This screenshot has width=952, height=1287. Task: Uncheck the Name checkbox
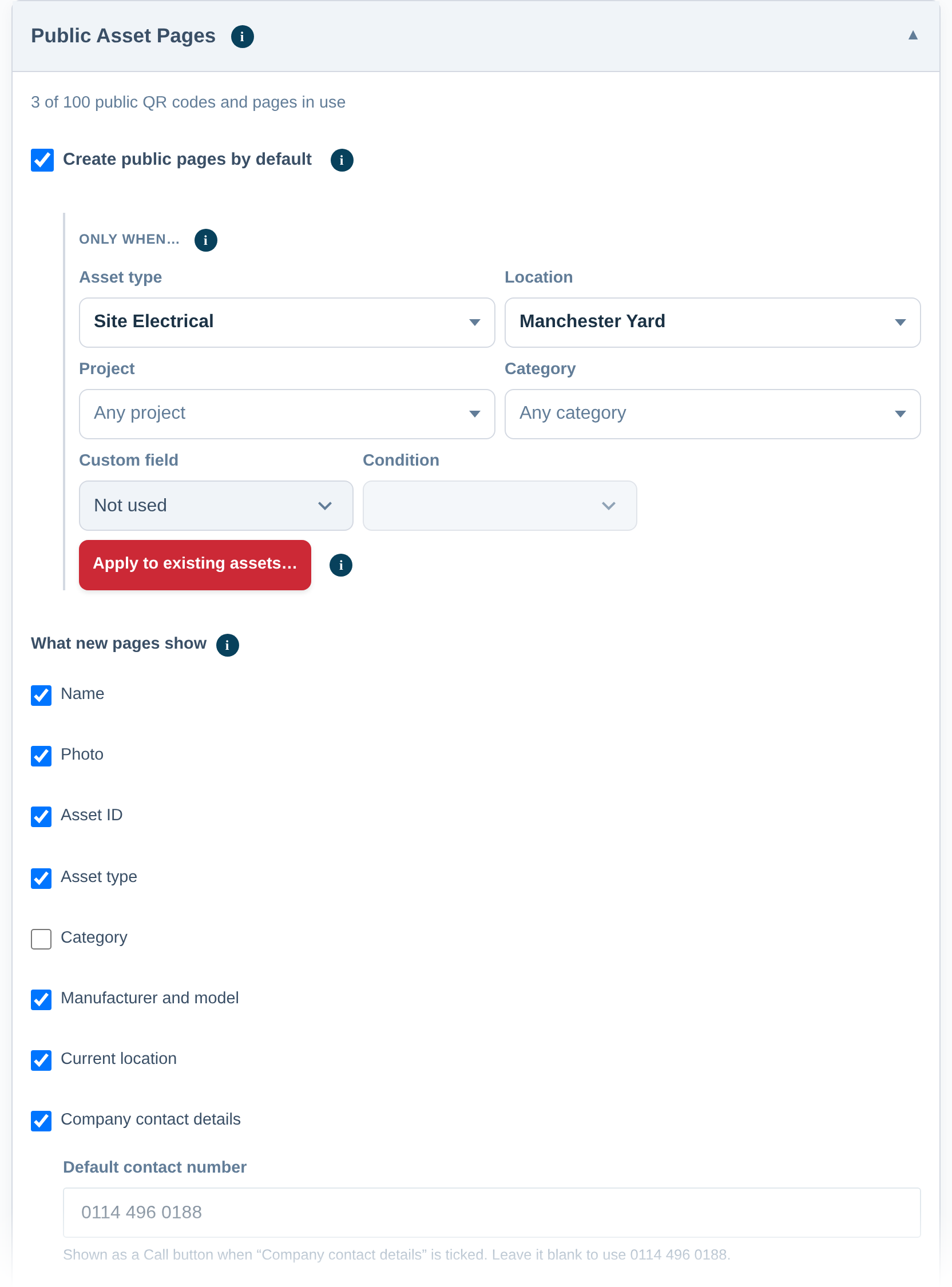coord(41,695)
